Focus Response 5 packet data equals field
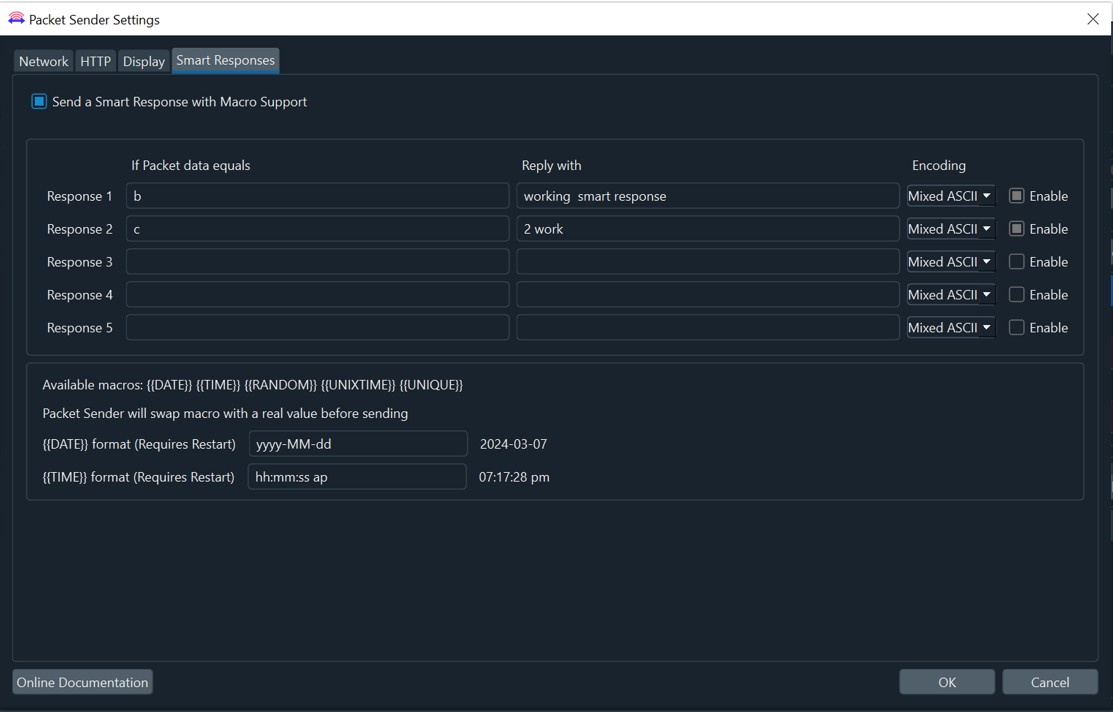1113x712 pixels. [317, 327]
